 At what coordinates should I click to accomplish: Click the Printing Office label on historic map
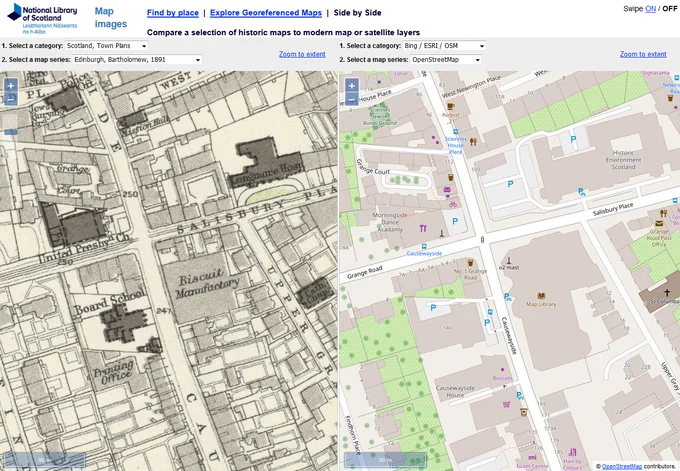click(x=114, y=372)
